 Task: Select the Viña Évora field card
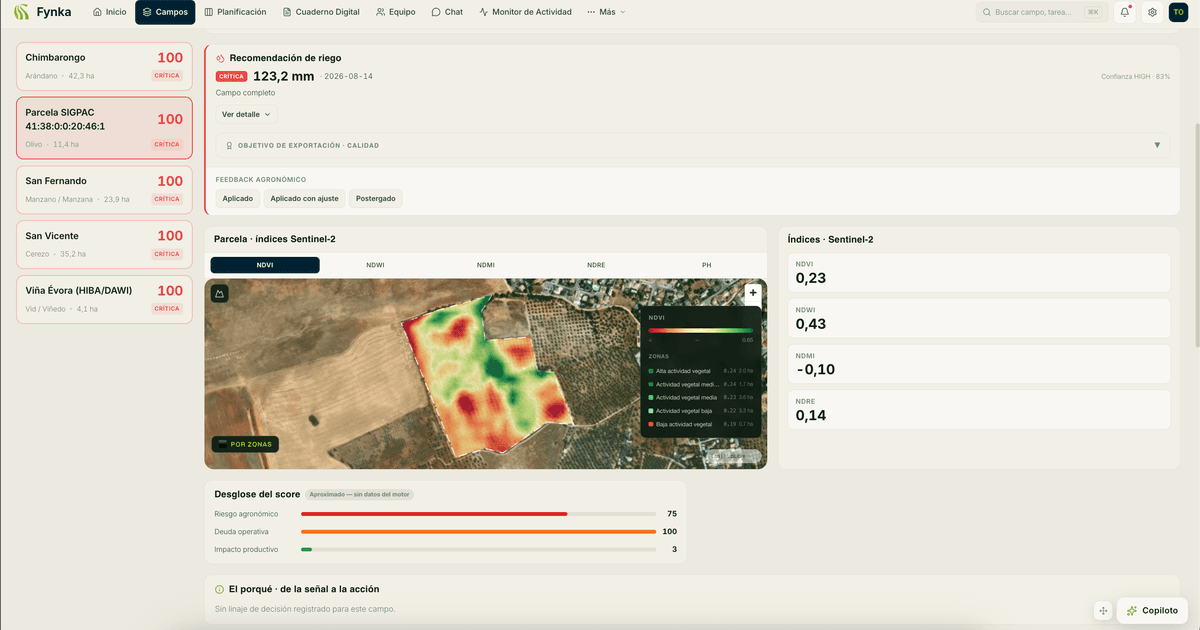pos(104,298)
